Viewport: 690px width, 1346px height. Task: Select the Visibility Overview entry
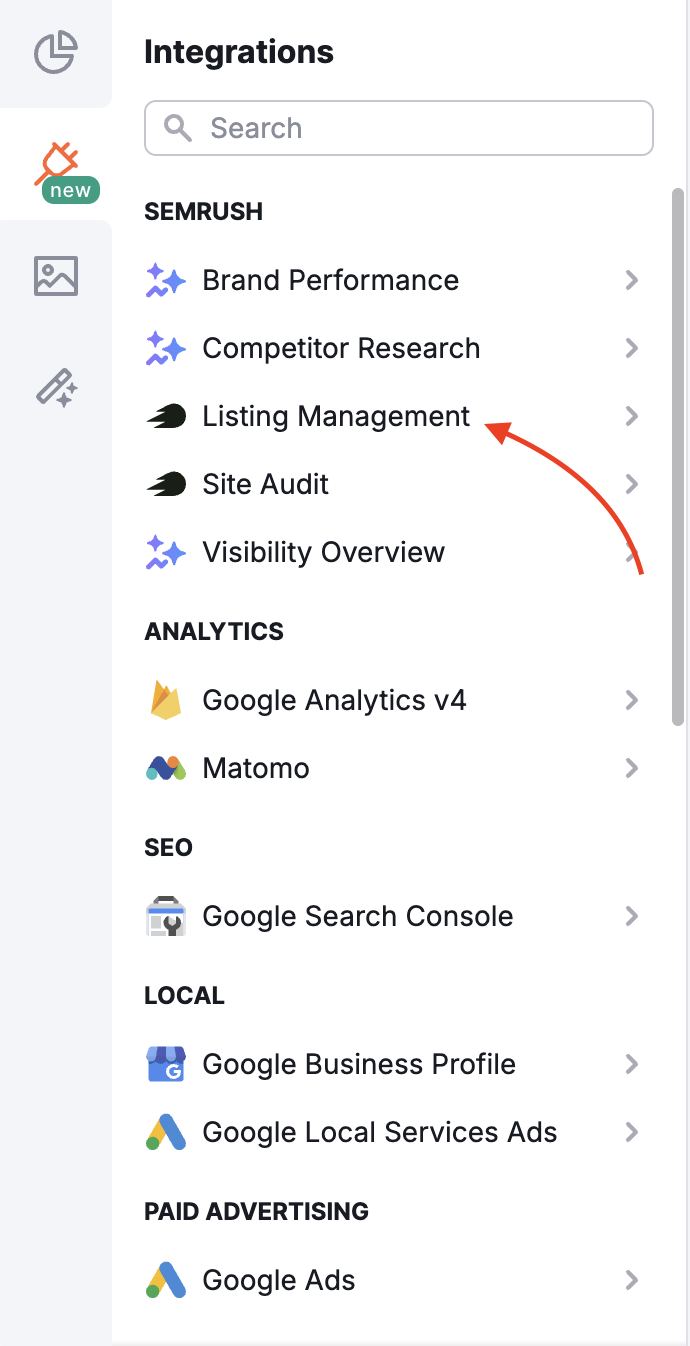coord(323,552)
